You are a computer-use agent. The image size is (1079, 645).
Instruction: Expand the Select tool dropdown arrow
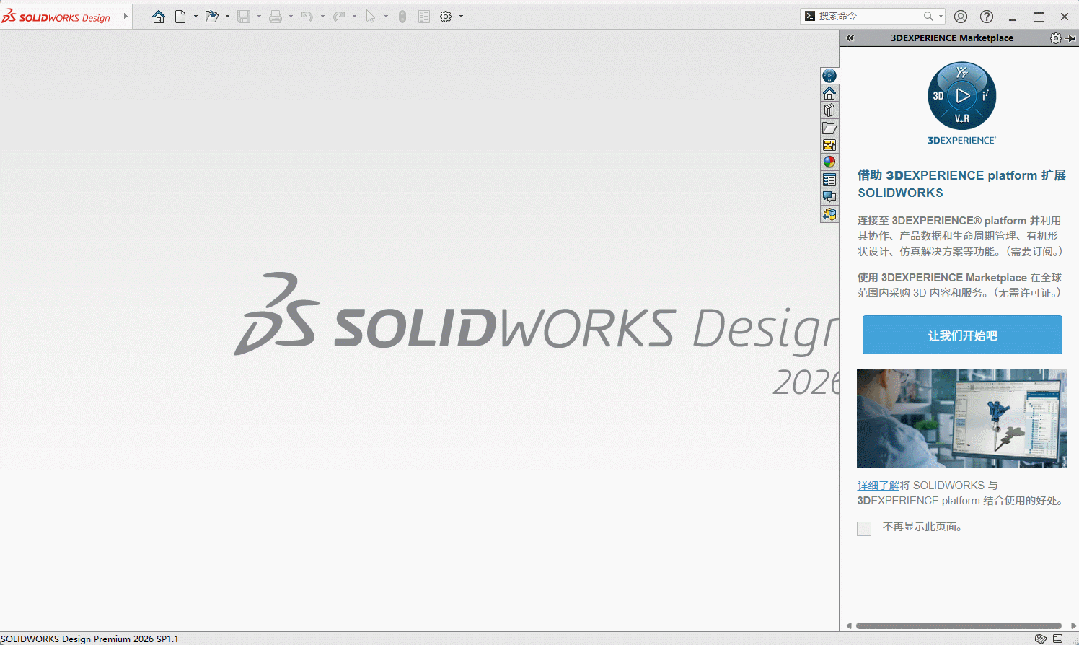coord(385,17)
